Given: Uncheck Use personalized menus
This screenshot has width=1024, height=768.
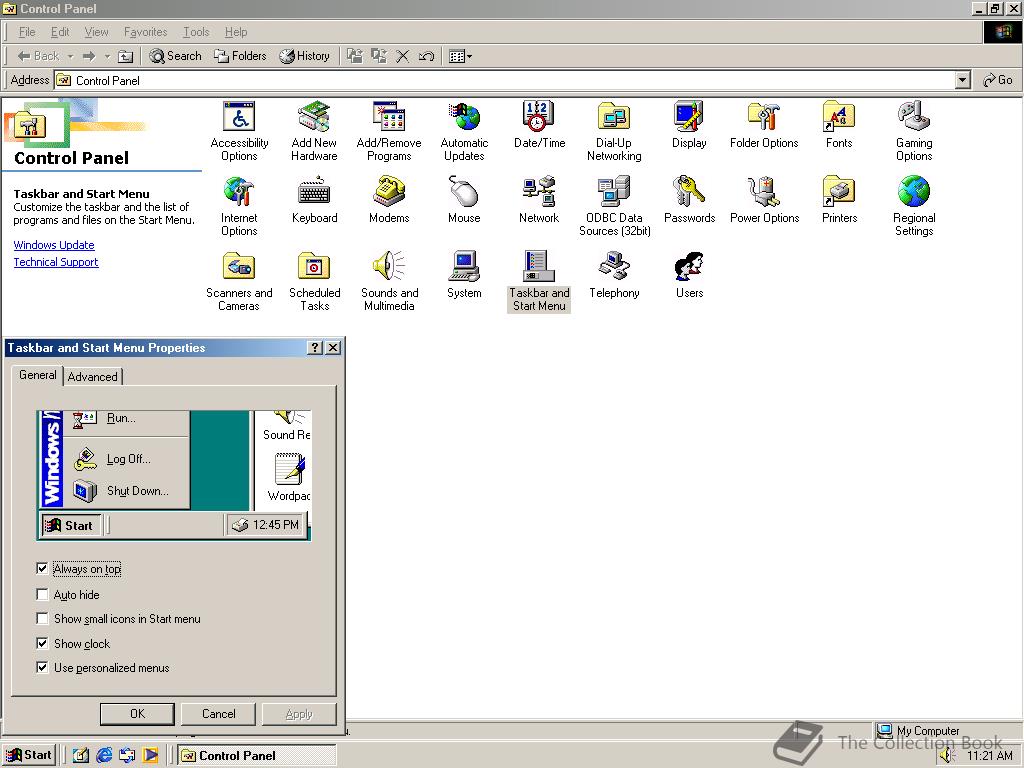Looking at the screenshot, I should click(x=42, y=668).
